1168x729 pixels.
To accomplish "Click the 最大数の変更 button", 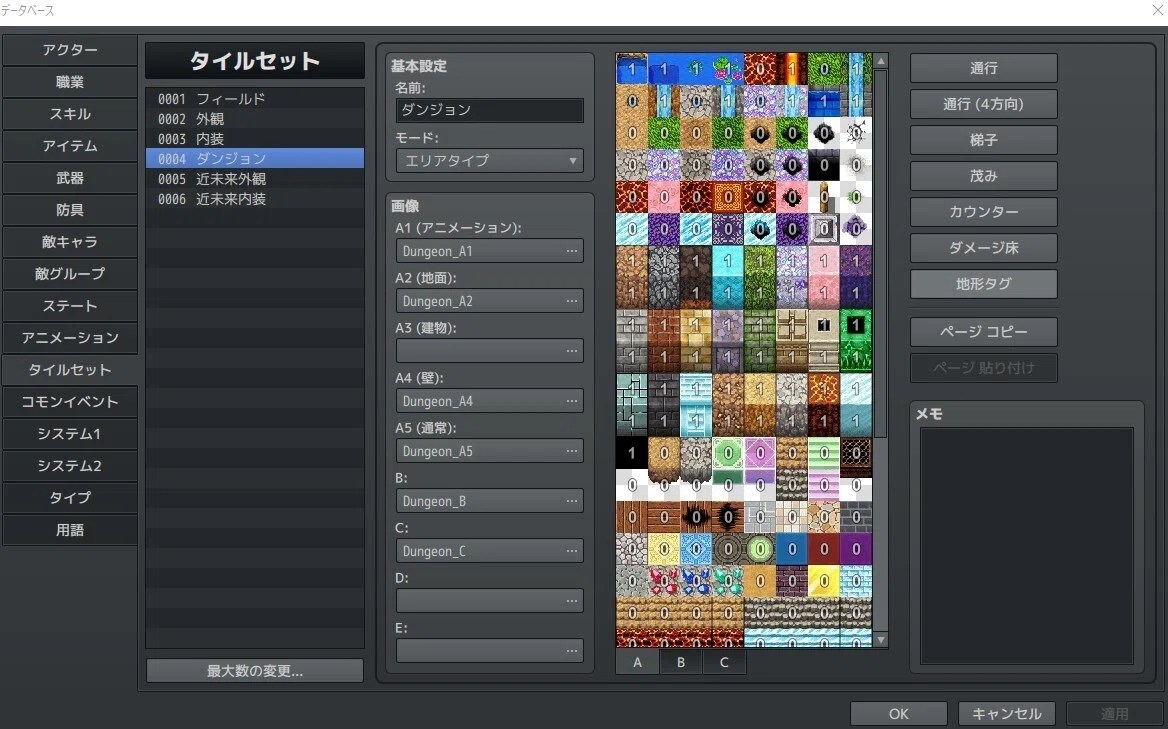I will pos(255,671).
